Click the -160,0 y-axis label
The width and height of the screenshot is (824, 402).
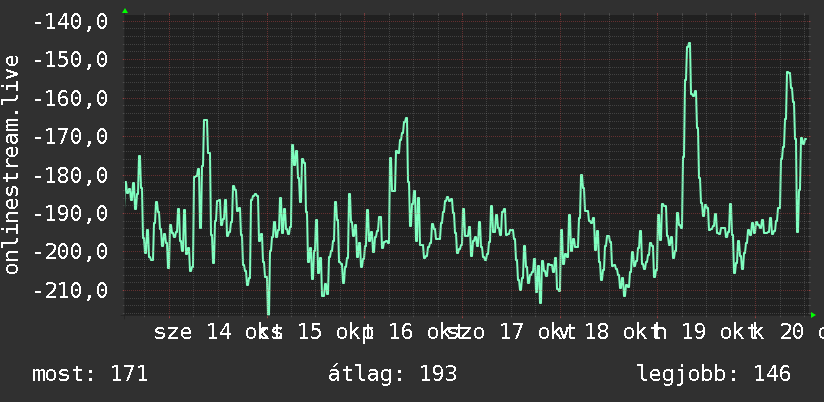pyautogui.click(x=70, y=99)
